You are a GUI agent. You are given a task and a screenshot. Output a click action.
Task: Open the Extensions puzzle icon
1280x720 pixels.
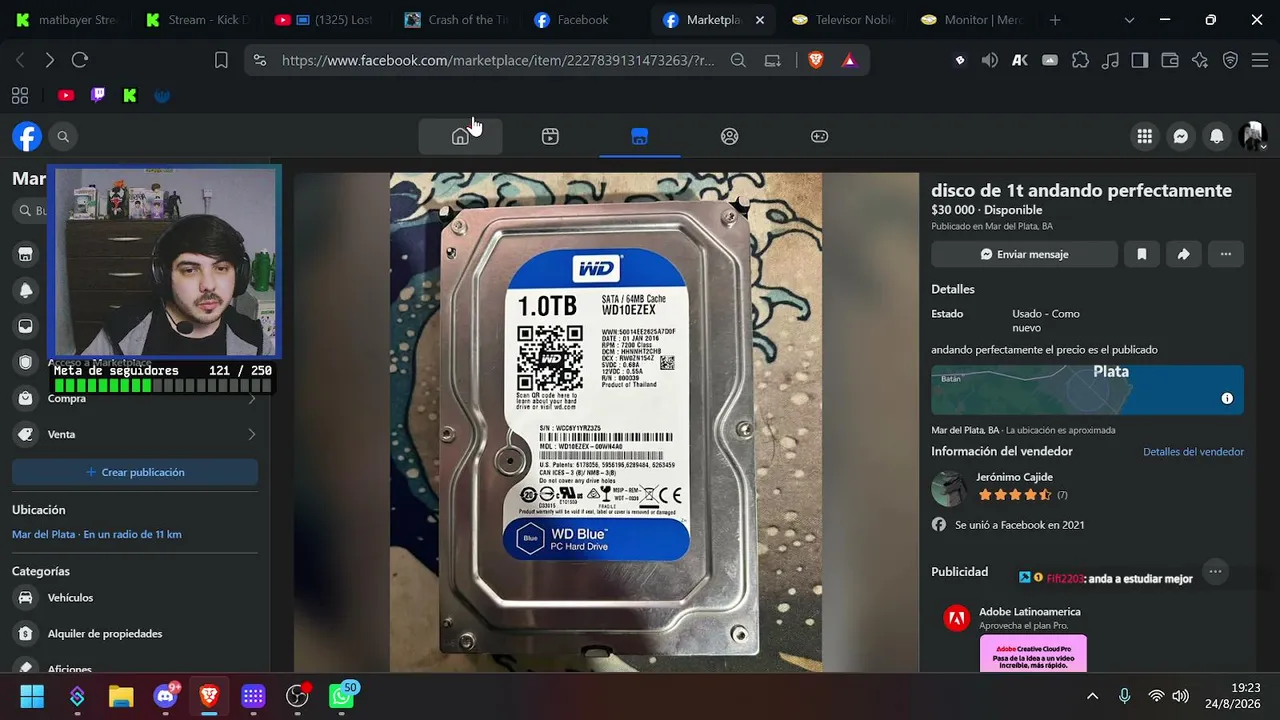point(1080,60)
